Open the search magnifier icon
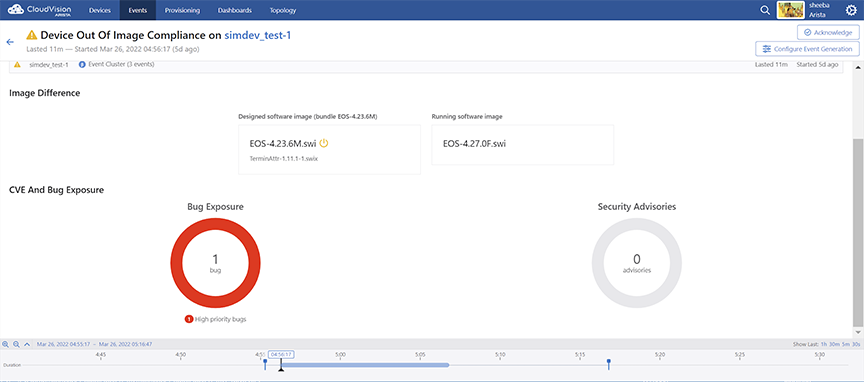This screenshot has height=382, width=864. coord(765,10)
